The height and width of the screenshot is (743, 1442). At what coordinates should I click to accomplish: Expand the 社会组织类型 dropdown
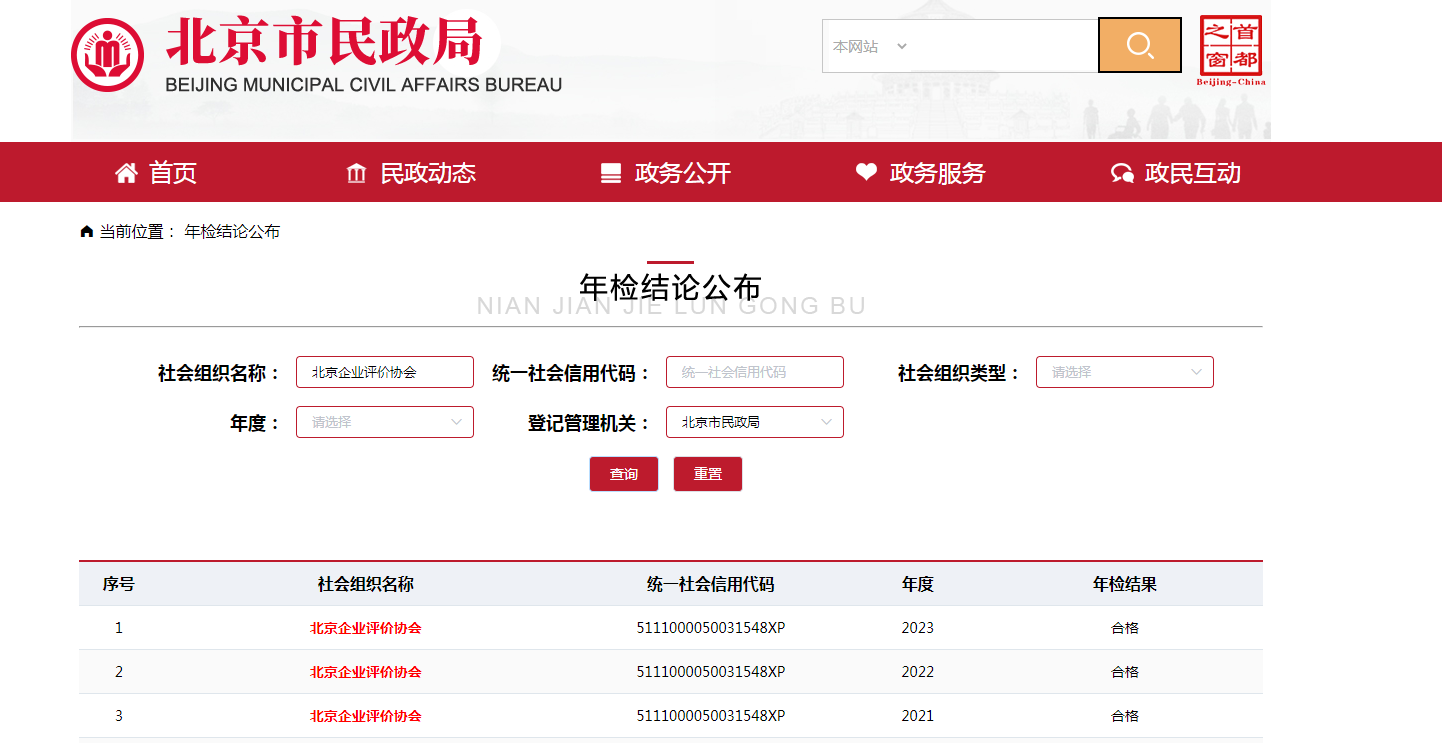tap(1125, 372)
